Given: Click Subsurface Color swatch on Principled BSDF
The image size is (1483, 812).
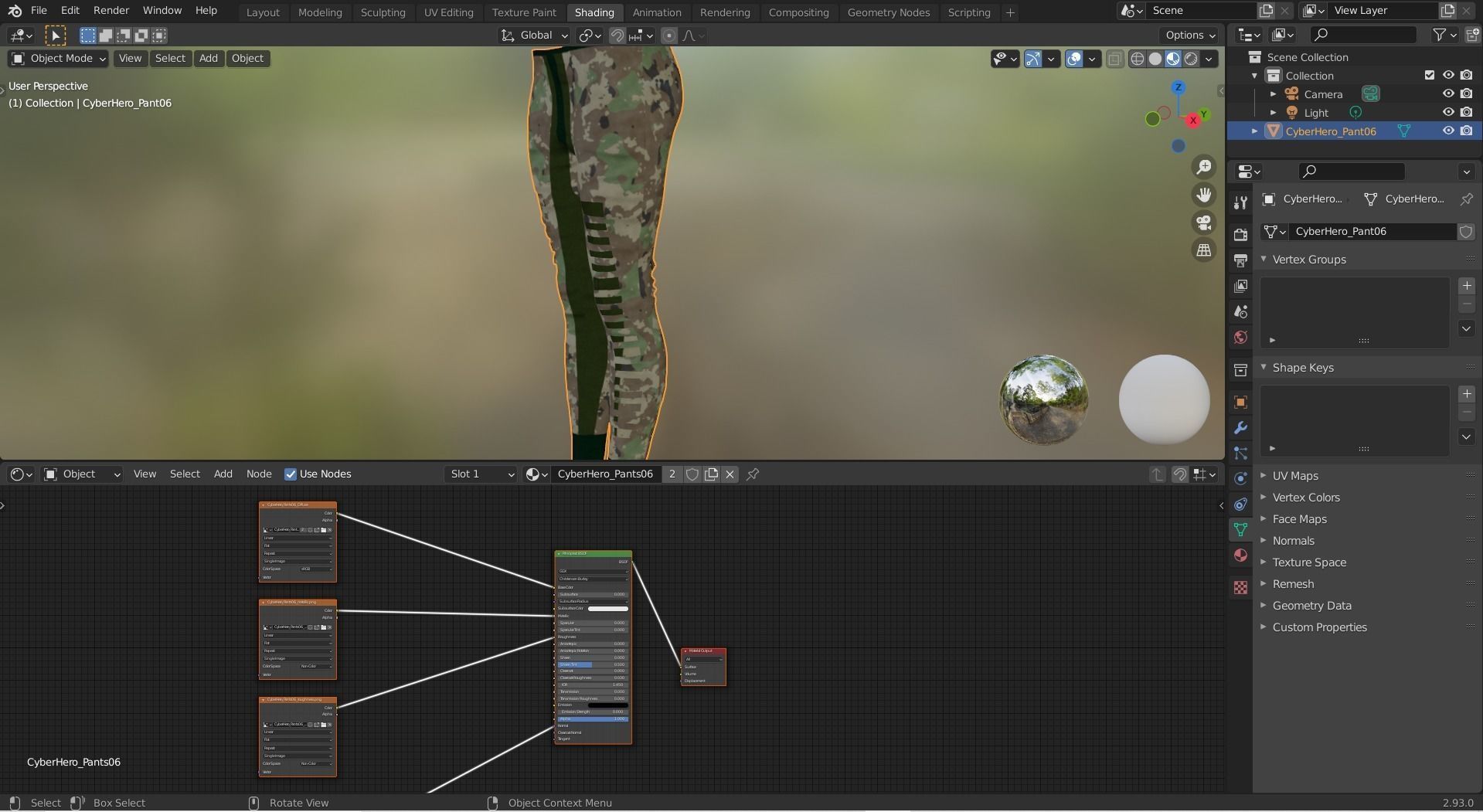Looking at the screenshot, I should (x=608, y=609).
